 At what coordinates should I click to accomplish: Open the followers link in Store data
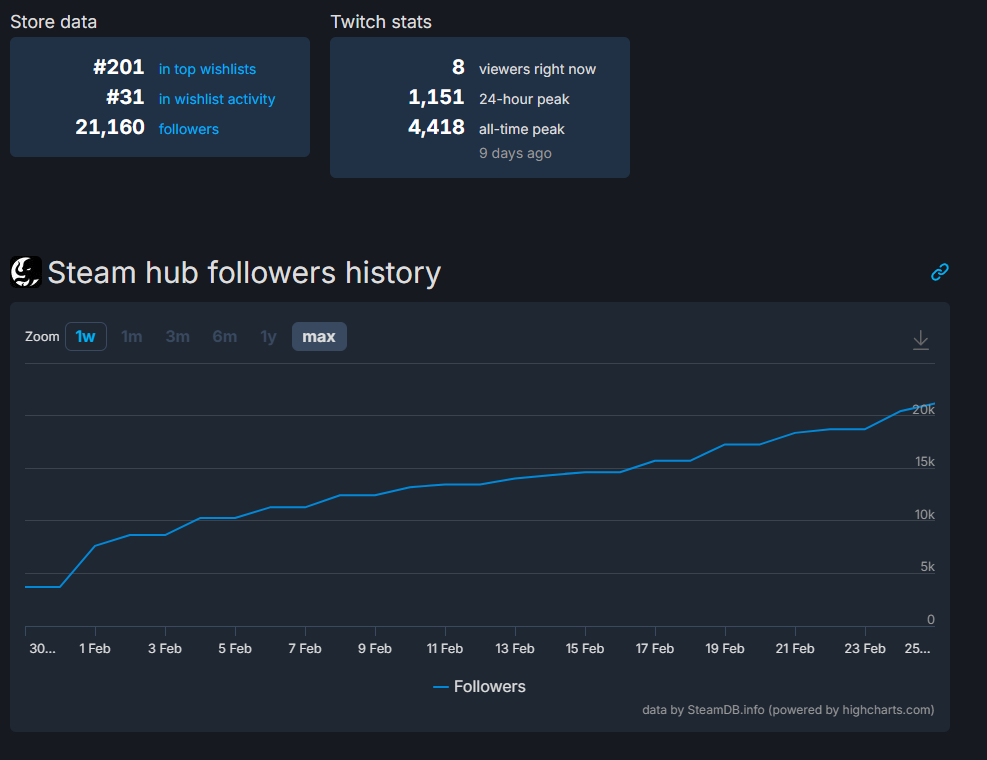tap(189, 129)
